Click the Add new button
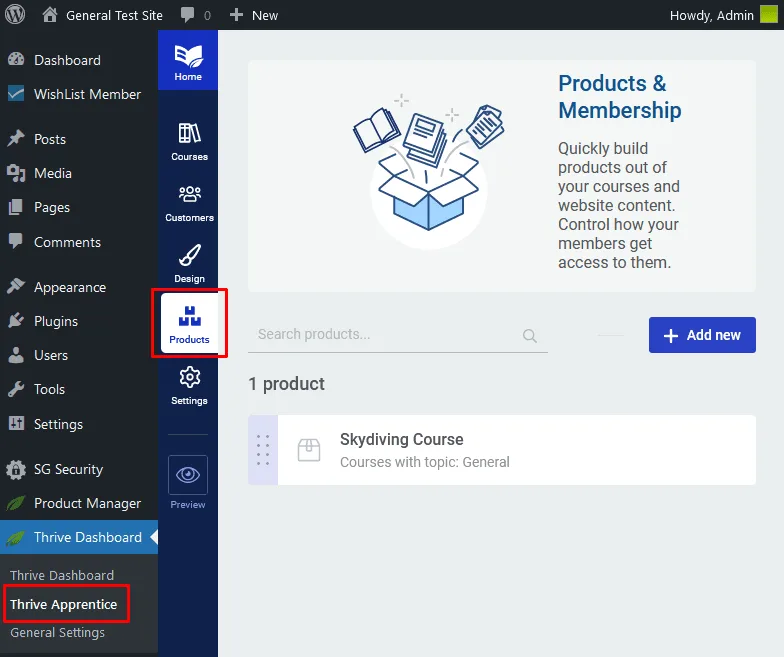This screenshot has height=657, width=784. coord(702,335)
